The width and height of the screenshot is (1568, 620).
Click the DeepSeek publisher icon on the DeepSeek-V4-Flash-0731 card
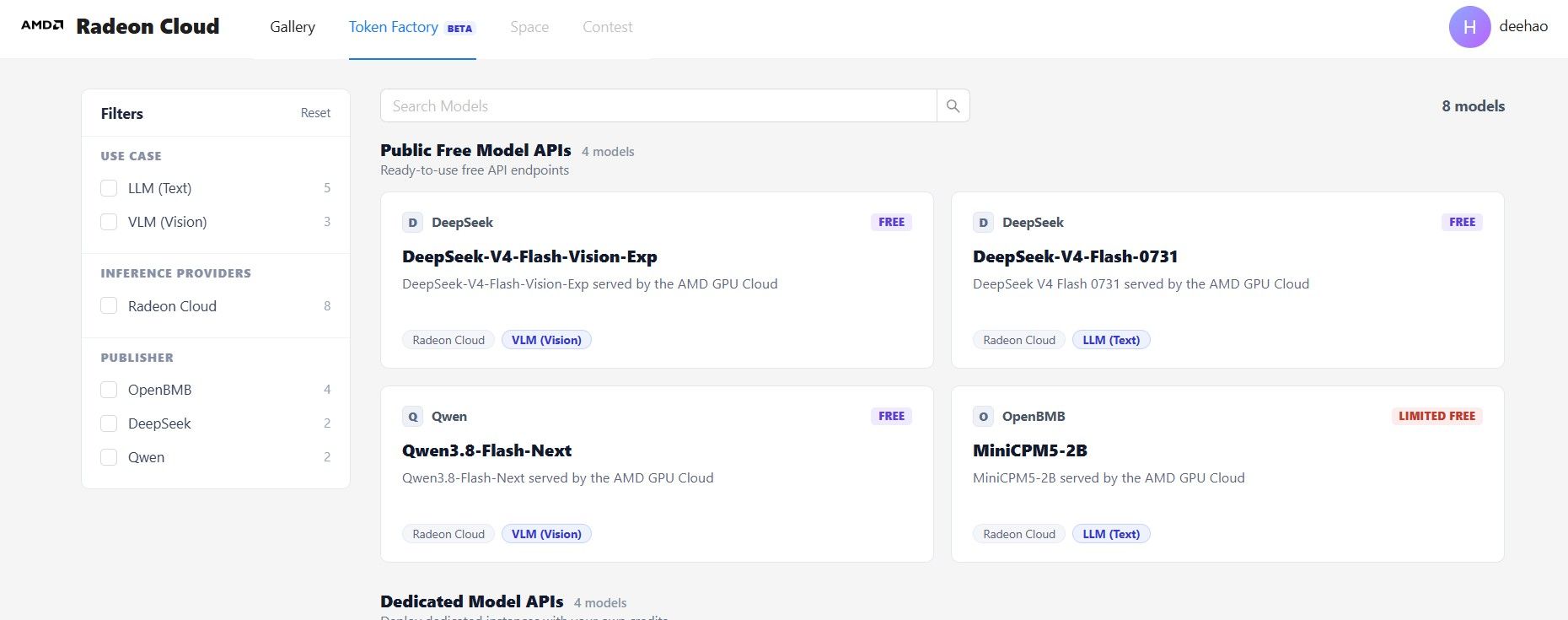point(983,223)
